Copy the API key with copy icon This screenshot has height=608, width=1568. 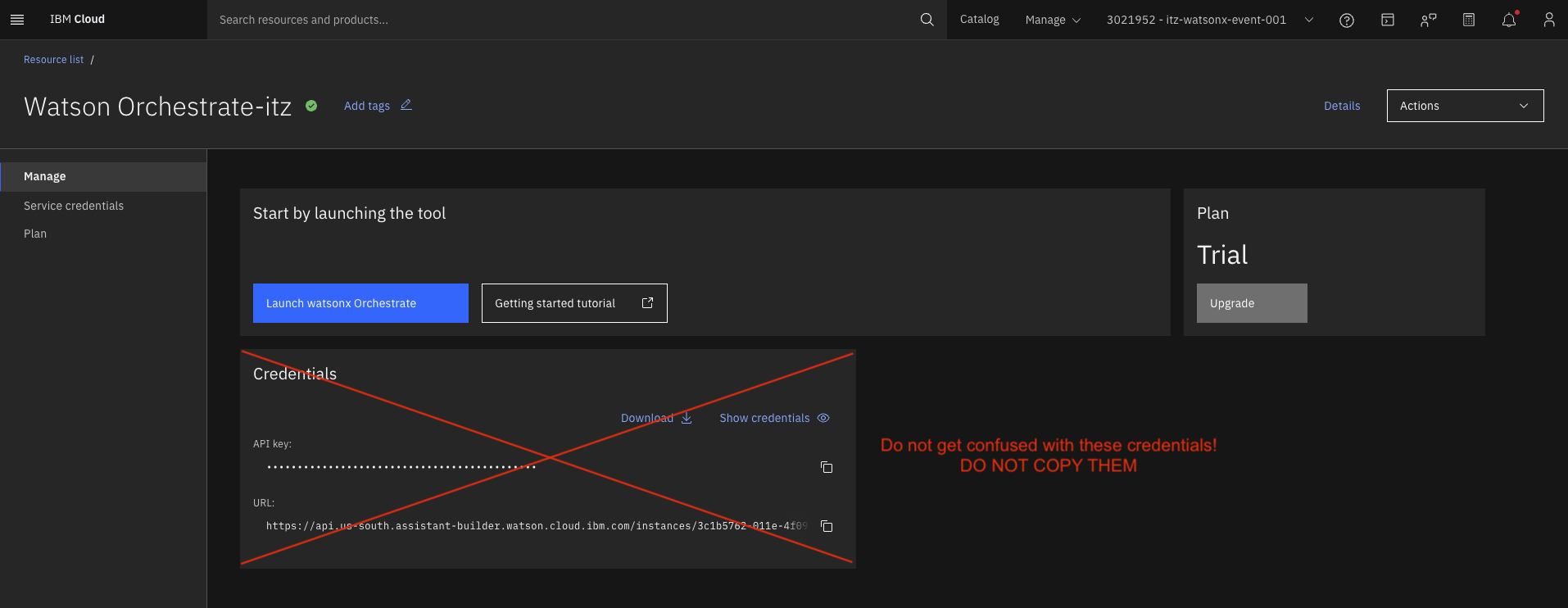pyautogui.click(x=827, y=467)
